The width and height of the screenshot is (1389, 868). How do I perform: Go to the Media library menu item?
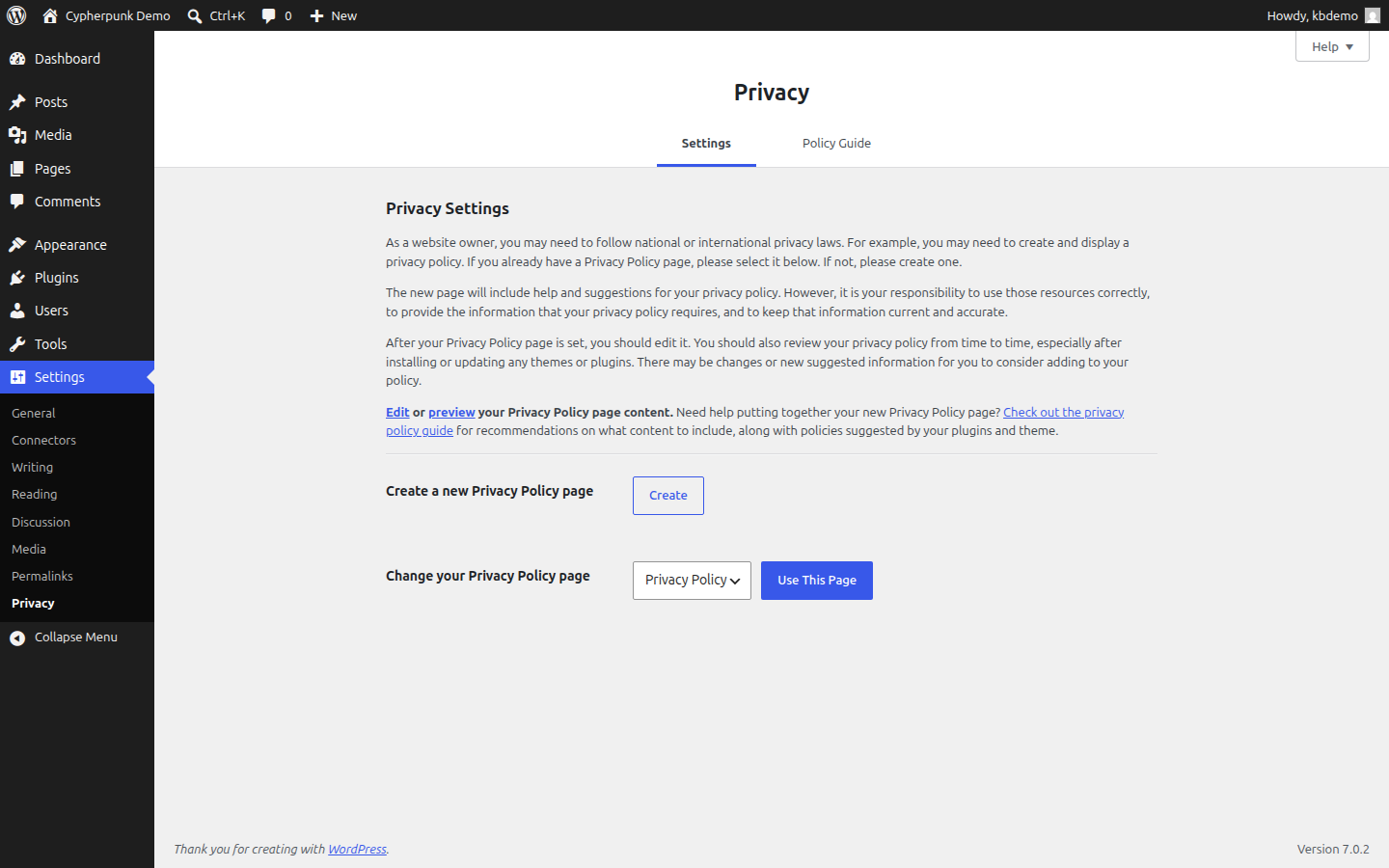(77, 135)
